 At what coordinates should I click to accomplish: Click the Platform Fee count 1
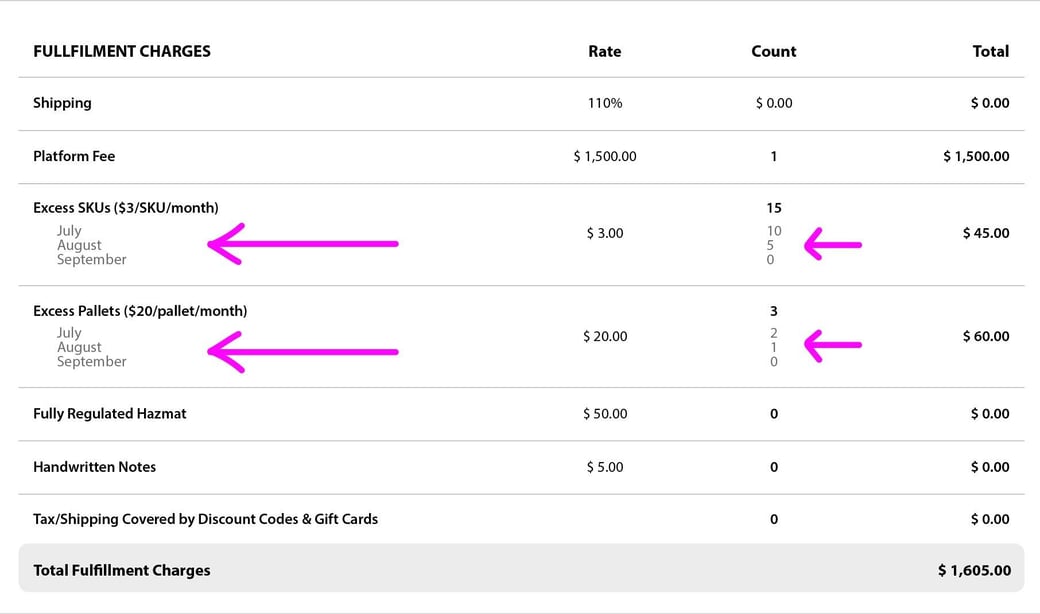pos(773,156)
